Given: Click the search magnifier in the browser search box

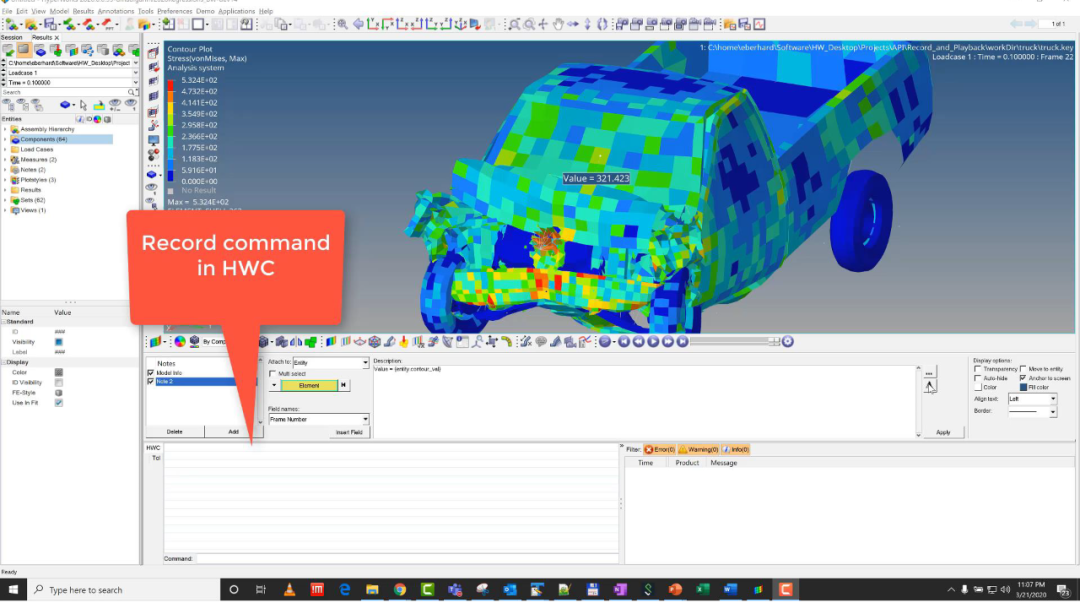Looking at the screenshot, I should (131, 92).
